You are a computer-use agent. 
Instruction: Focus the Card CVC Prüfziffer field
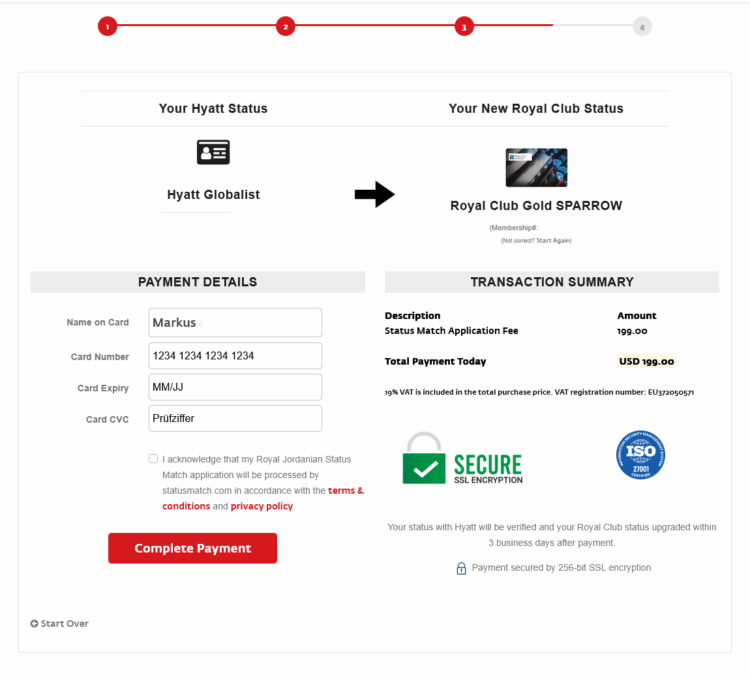click(235, 418)
